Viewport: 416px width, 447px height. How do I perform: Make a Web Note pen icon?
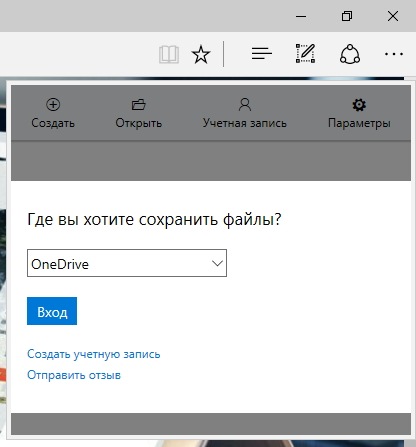[x=305, y=53]
